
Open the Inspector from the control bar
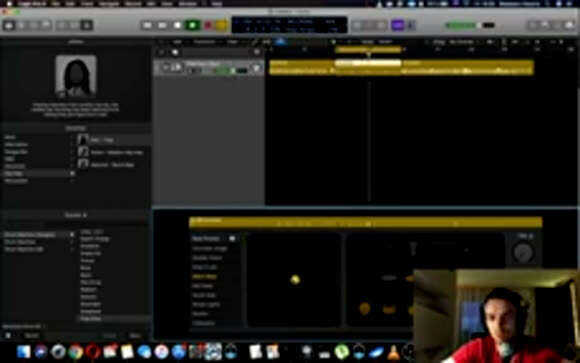coord(21,25)
